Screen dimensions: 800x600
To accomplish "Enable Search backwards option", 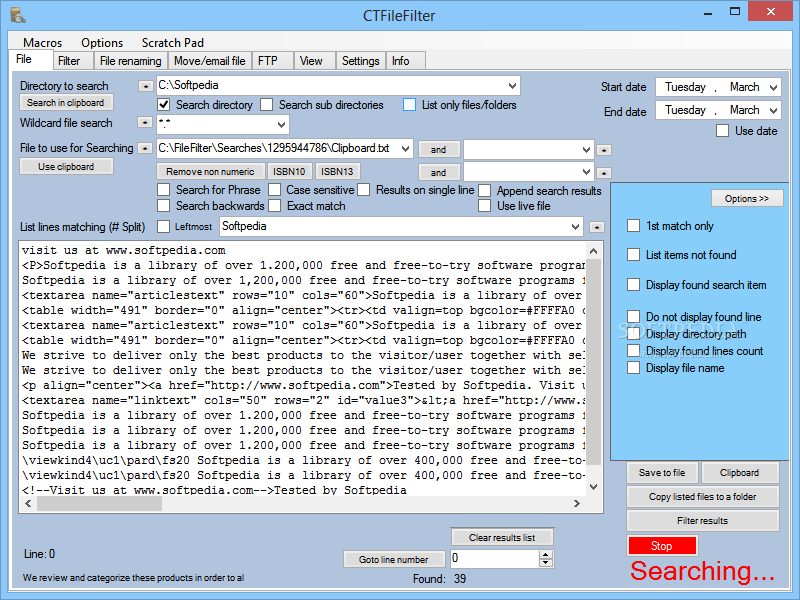I will pos(164,206).
